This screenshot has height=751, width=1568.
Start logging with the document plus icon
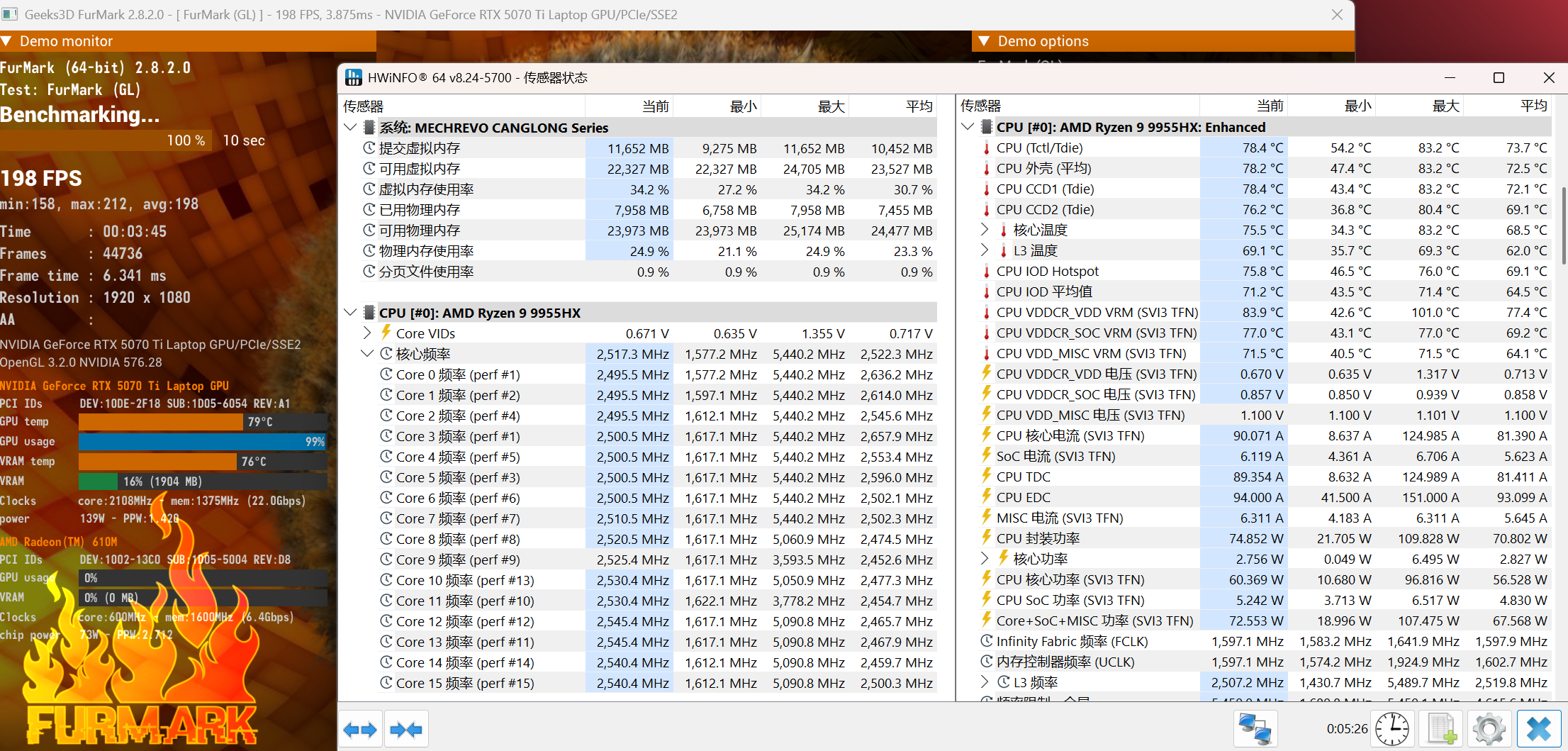1441,729
